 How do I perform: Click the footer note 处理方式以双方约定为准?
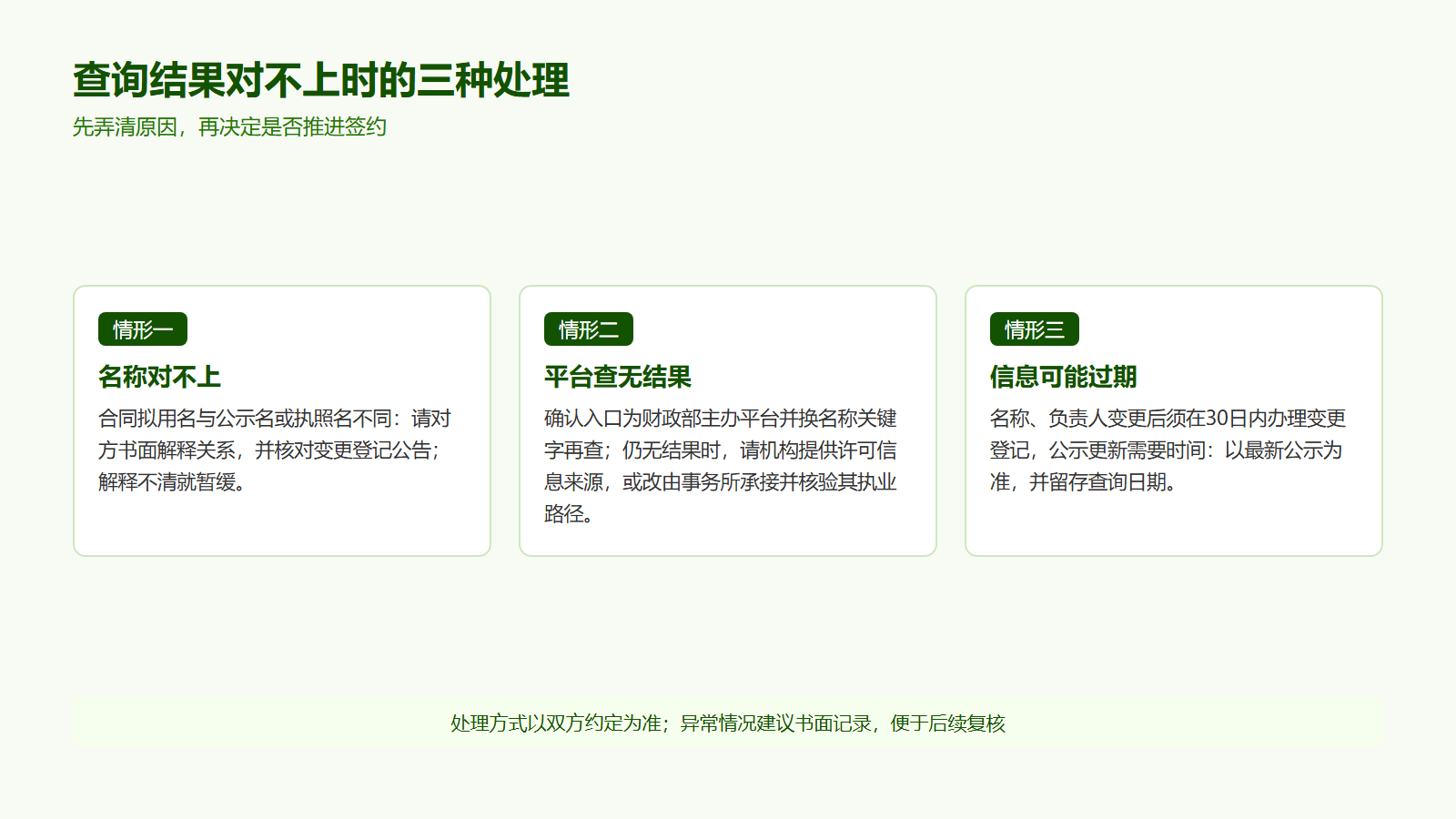[728, 723]
